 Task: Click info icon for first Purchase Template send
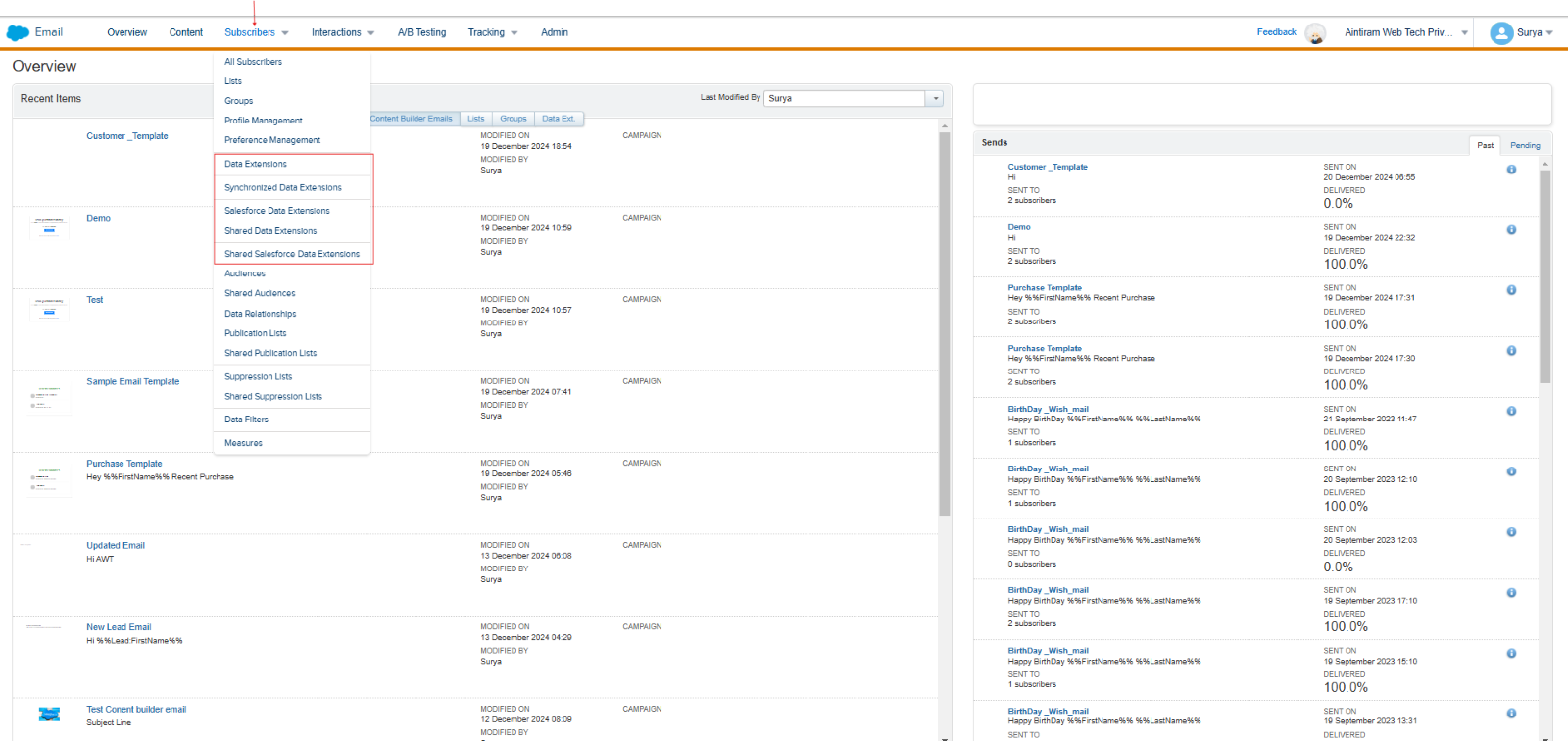pos(1511,290)
